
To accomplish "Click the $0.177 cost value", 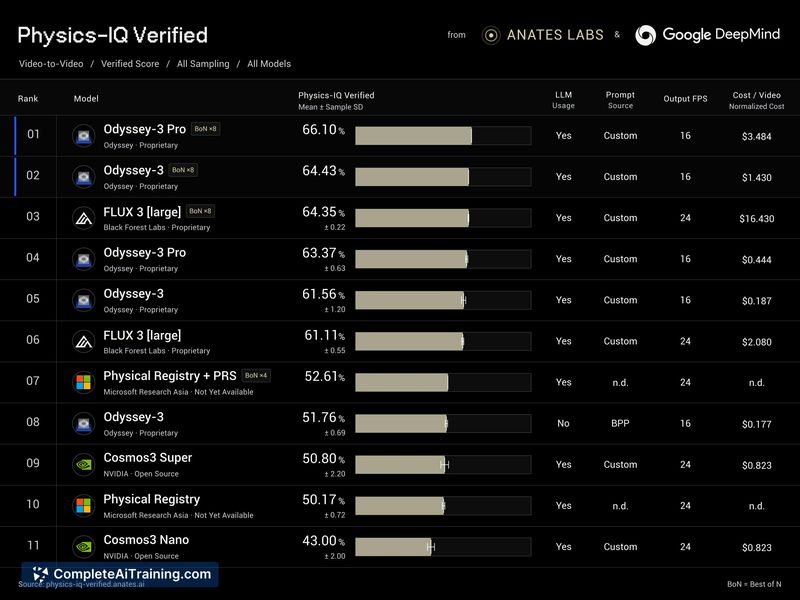I will click(x=757, y=424).
